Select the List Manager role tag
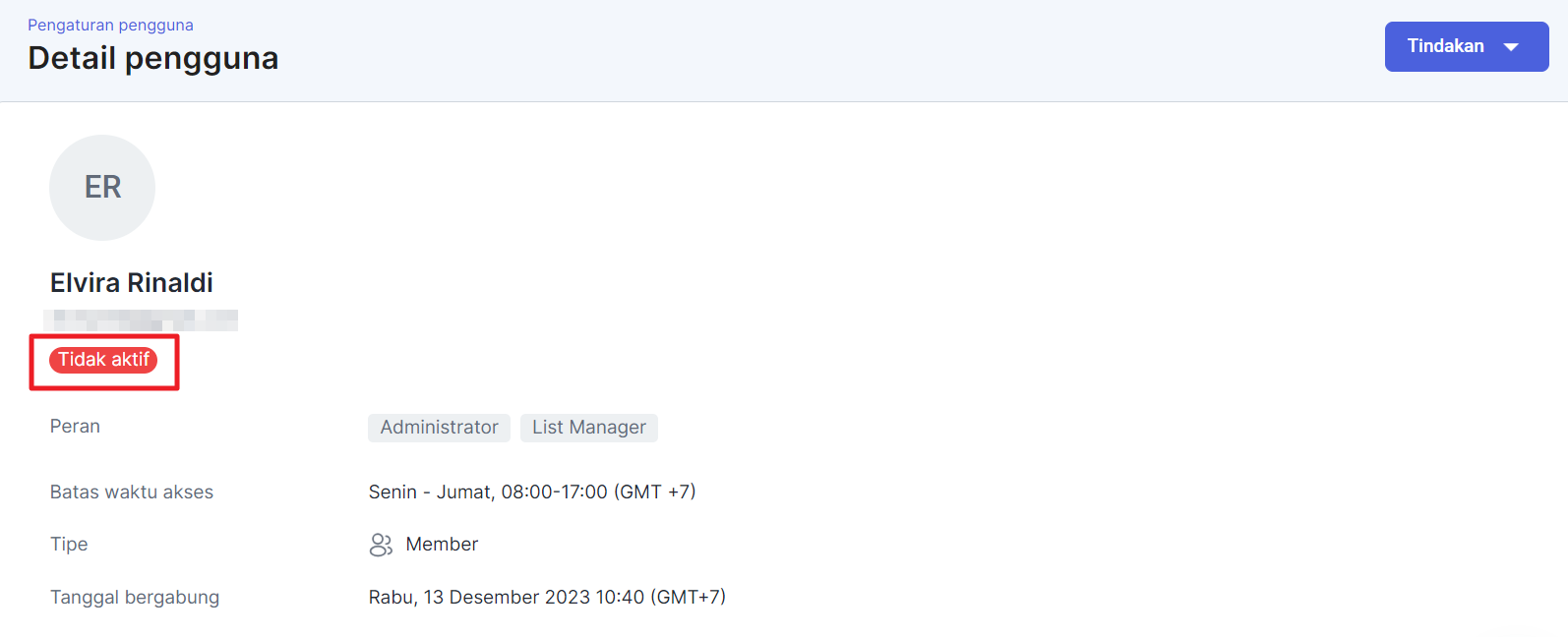The height and width of the screenshot is (637, 1568). point(588,428)
